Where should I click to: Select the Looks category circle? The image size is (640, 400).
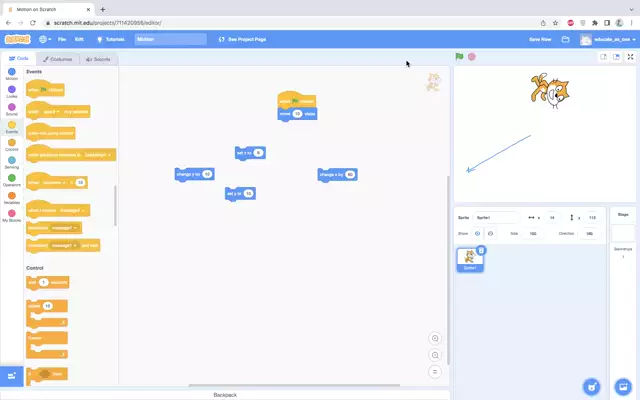pos(12,89)
